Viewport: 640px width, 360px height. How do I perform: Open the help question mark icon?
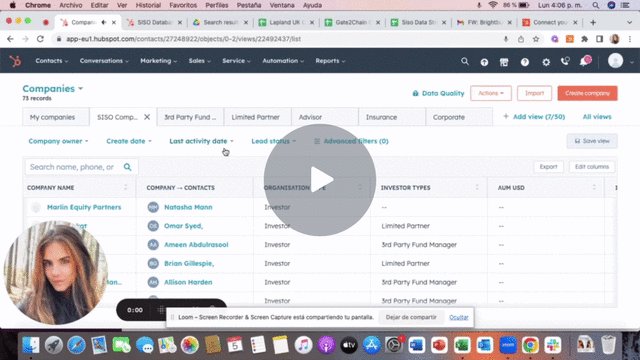[525, 62]
